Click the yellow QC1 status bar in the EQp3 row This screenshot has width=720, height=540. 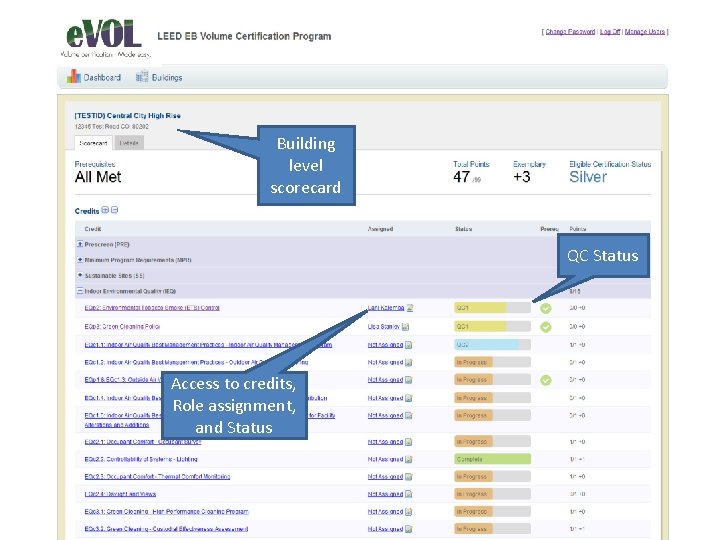492,326
